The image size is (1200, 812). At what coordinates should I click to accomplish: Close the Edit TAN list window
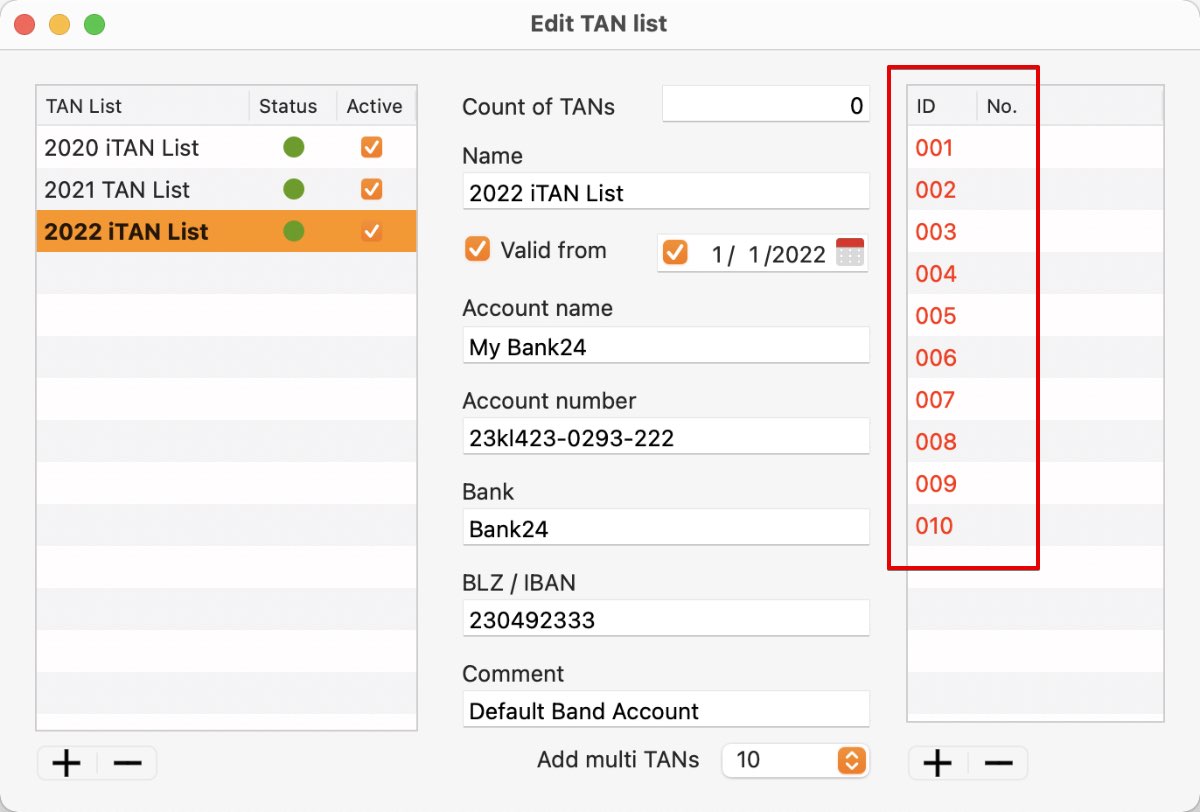tap(24, 24)
